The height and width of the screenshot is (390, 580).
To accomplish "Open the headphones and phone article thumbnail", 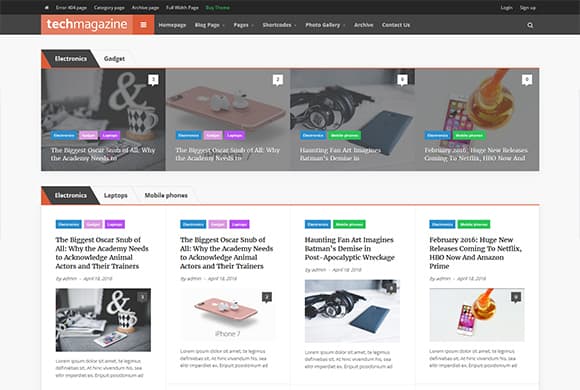I will (352, 311).
